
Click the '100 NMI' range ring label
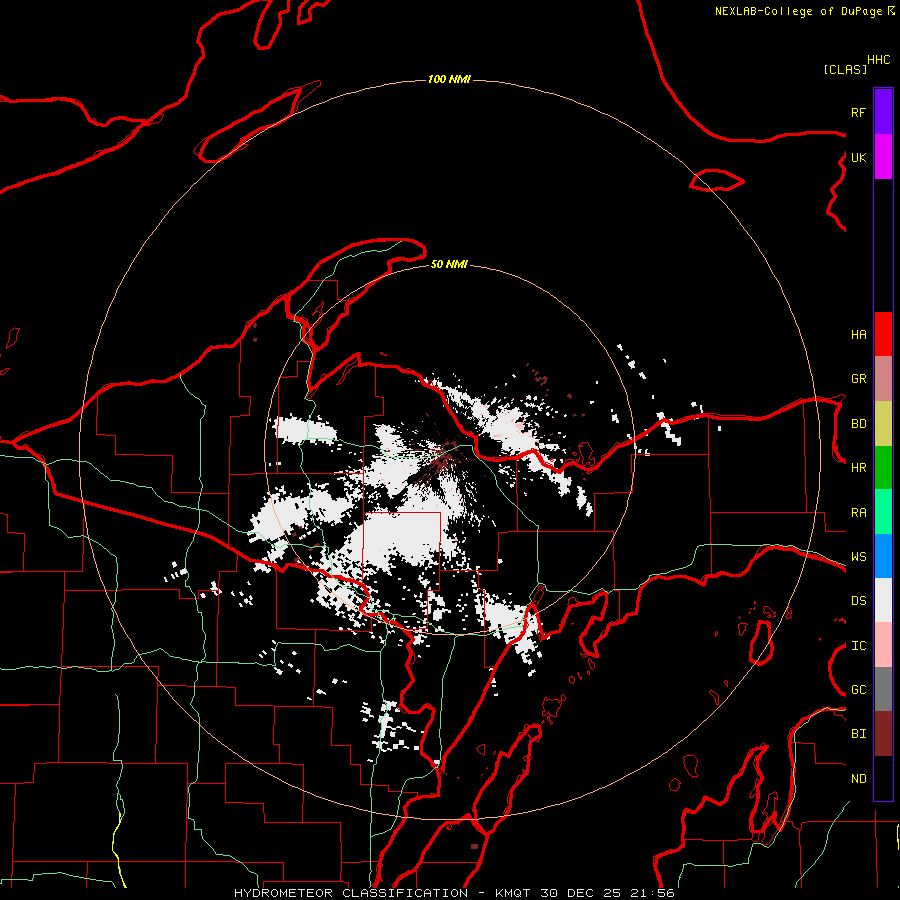(449, 79)
